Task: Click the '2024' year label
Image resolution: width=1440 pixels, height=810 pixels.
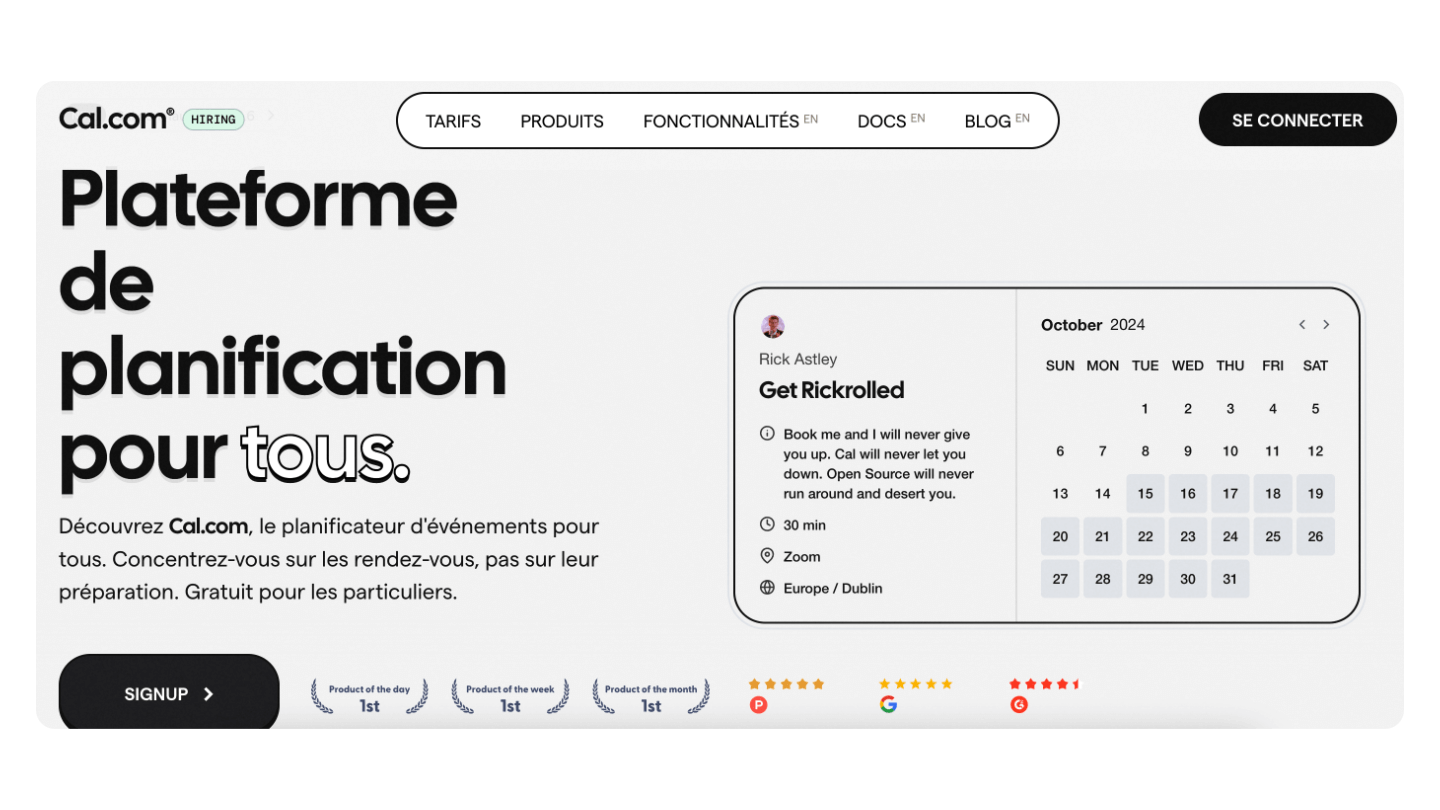Action: point(1128,325)
